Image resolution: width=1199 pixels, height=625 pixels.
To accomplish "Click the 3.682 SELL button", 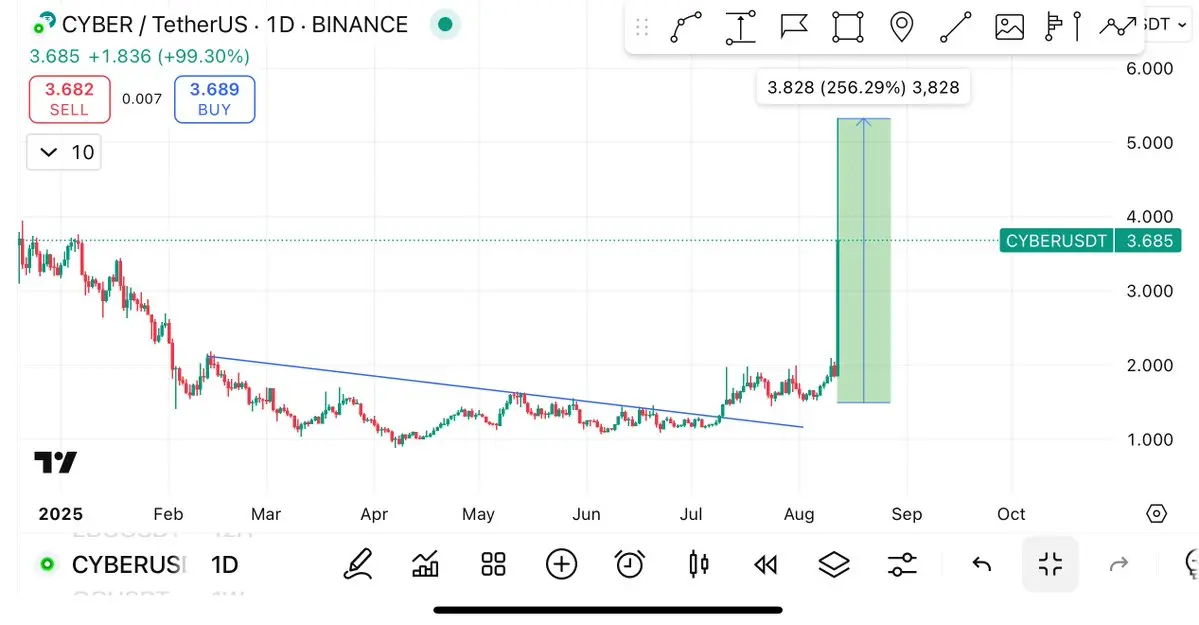I will pyautogui.click(x=70, y=99).
